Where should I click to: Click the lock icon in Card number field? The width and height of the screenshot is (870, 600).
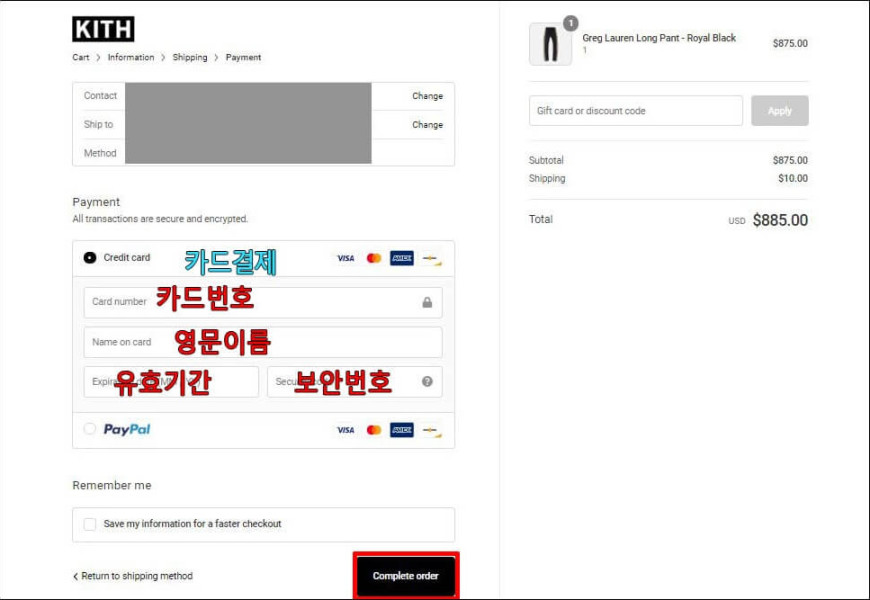click(x=427, y=302)
